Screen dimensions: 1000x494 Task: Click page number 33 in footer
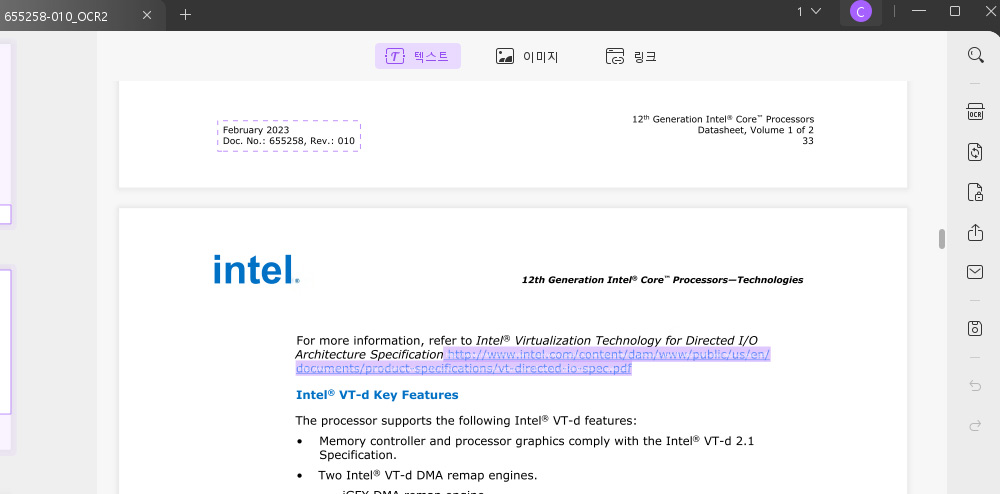pos(808,141)
